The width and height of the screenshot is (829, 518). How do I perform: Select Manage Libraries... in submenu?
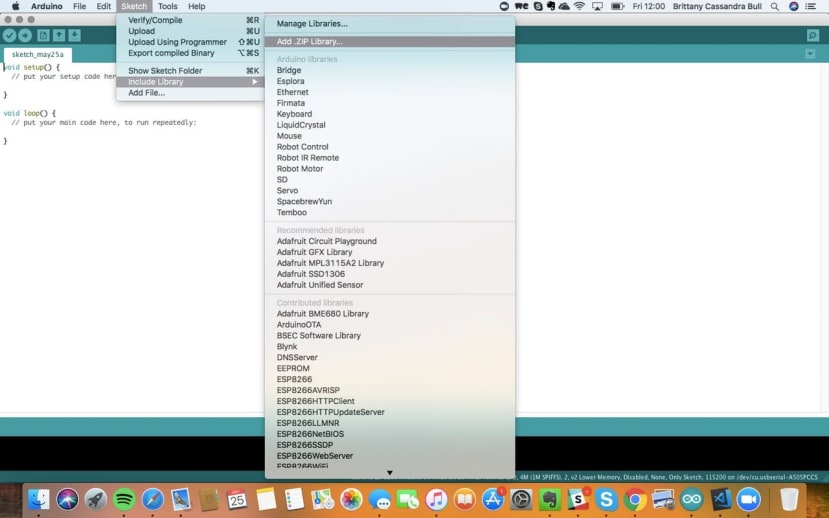390,24
